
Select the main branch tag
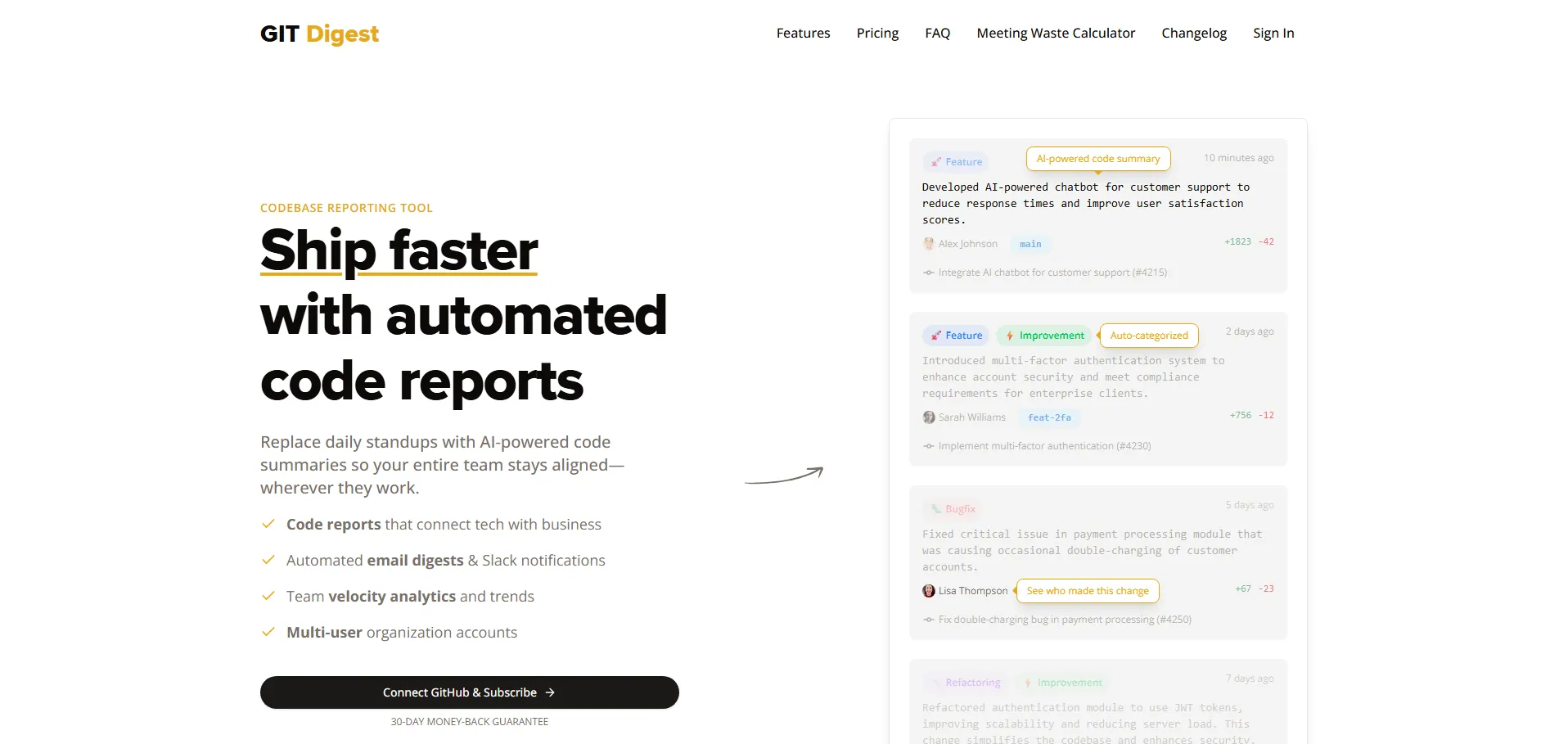pos(1030,244)
